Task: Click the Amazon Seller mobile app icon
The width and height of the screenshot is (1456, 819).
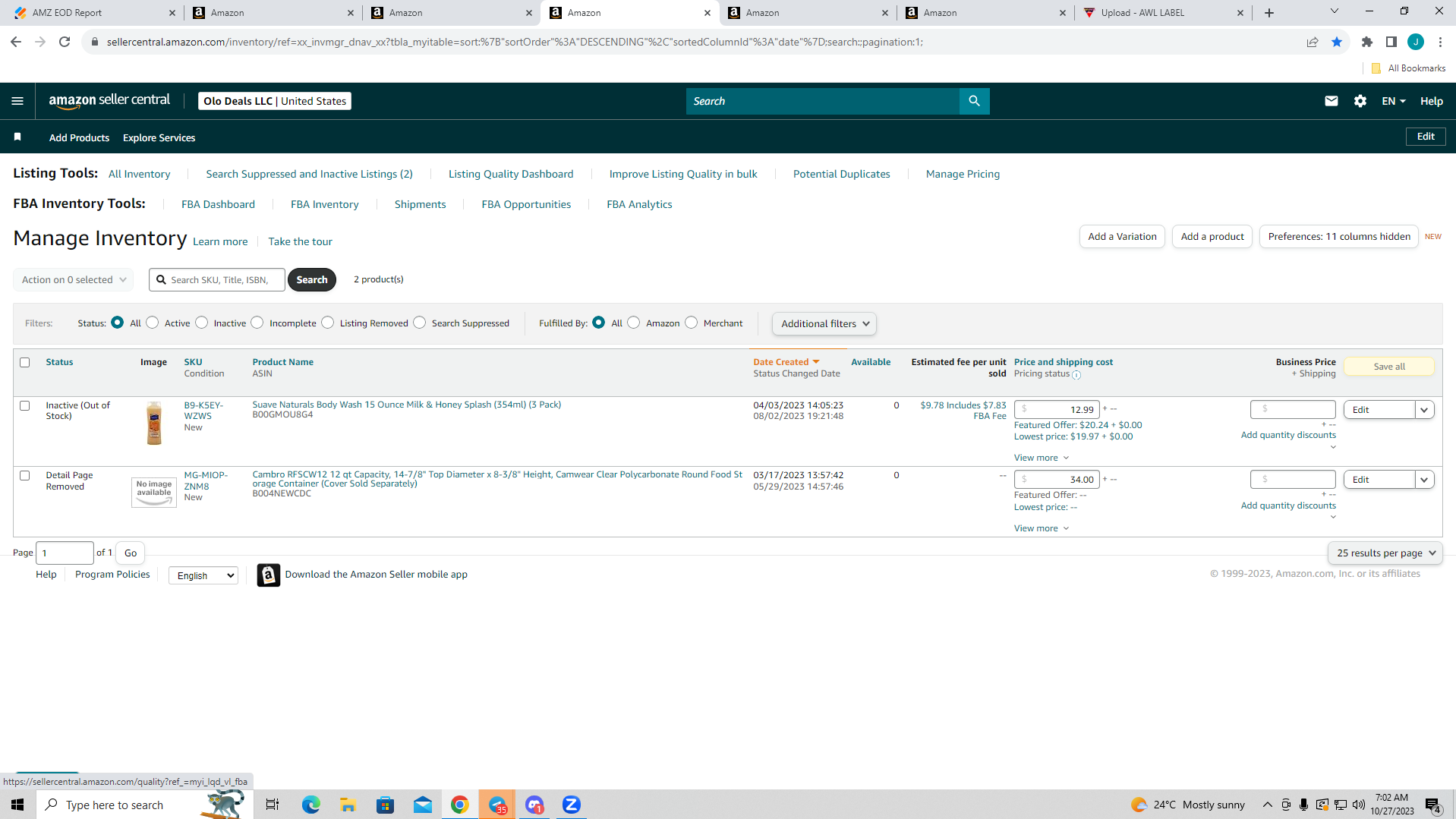Action: (268, 575)
